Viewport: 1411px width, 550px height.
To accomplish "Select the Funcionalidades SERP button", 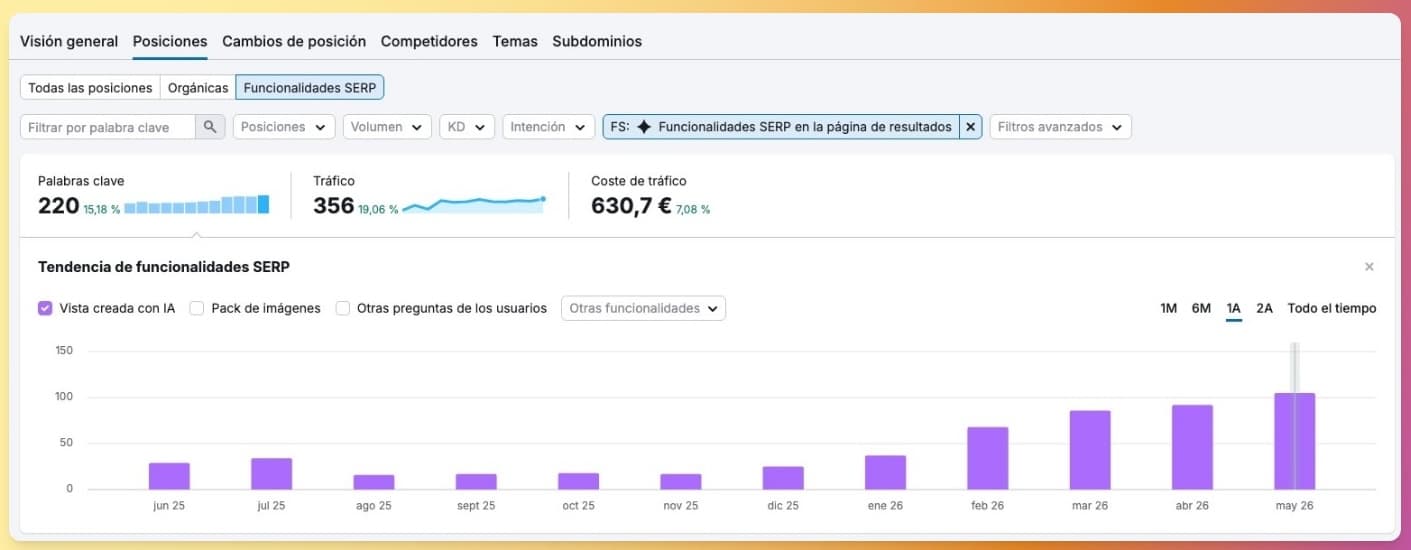I will point(310,88).
